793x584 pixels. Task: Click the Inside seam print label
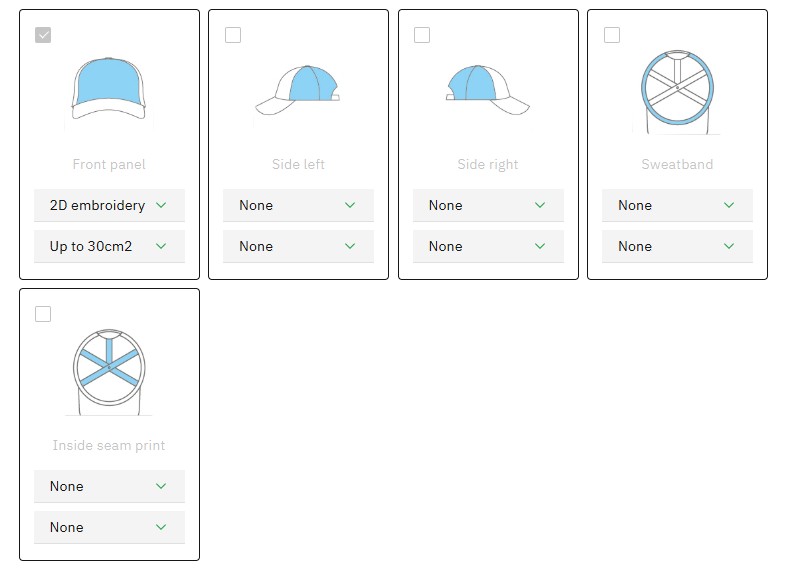(x=109, y=445)
